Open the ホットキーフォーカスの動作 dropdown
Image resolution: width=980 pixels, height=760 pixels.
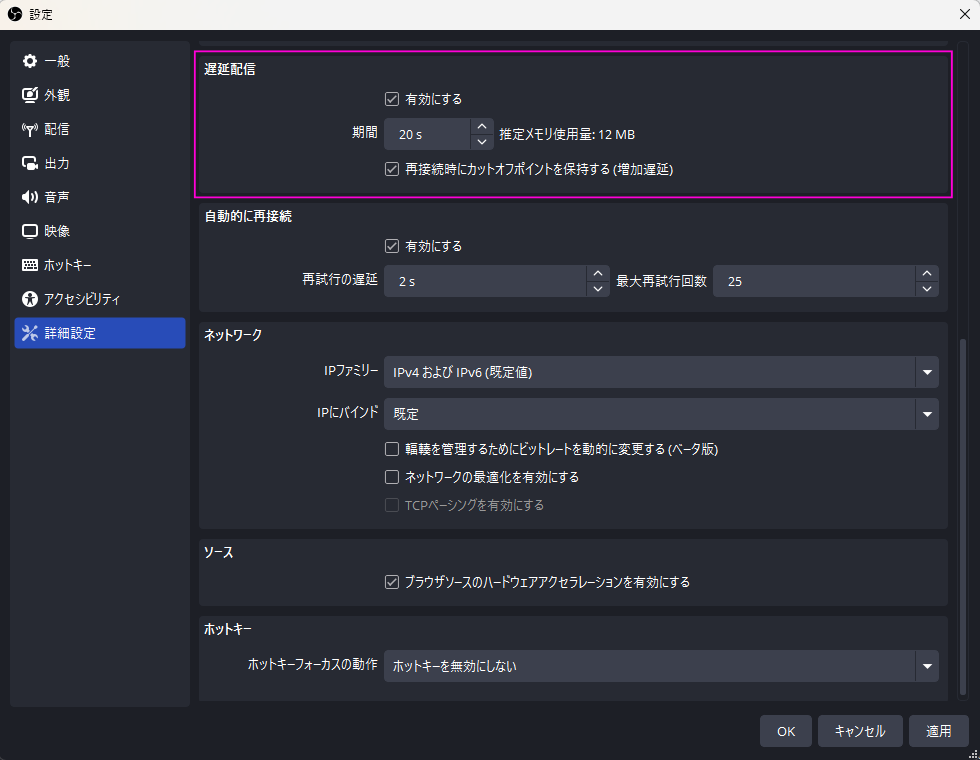[661, 666]
